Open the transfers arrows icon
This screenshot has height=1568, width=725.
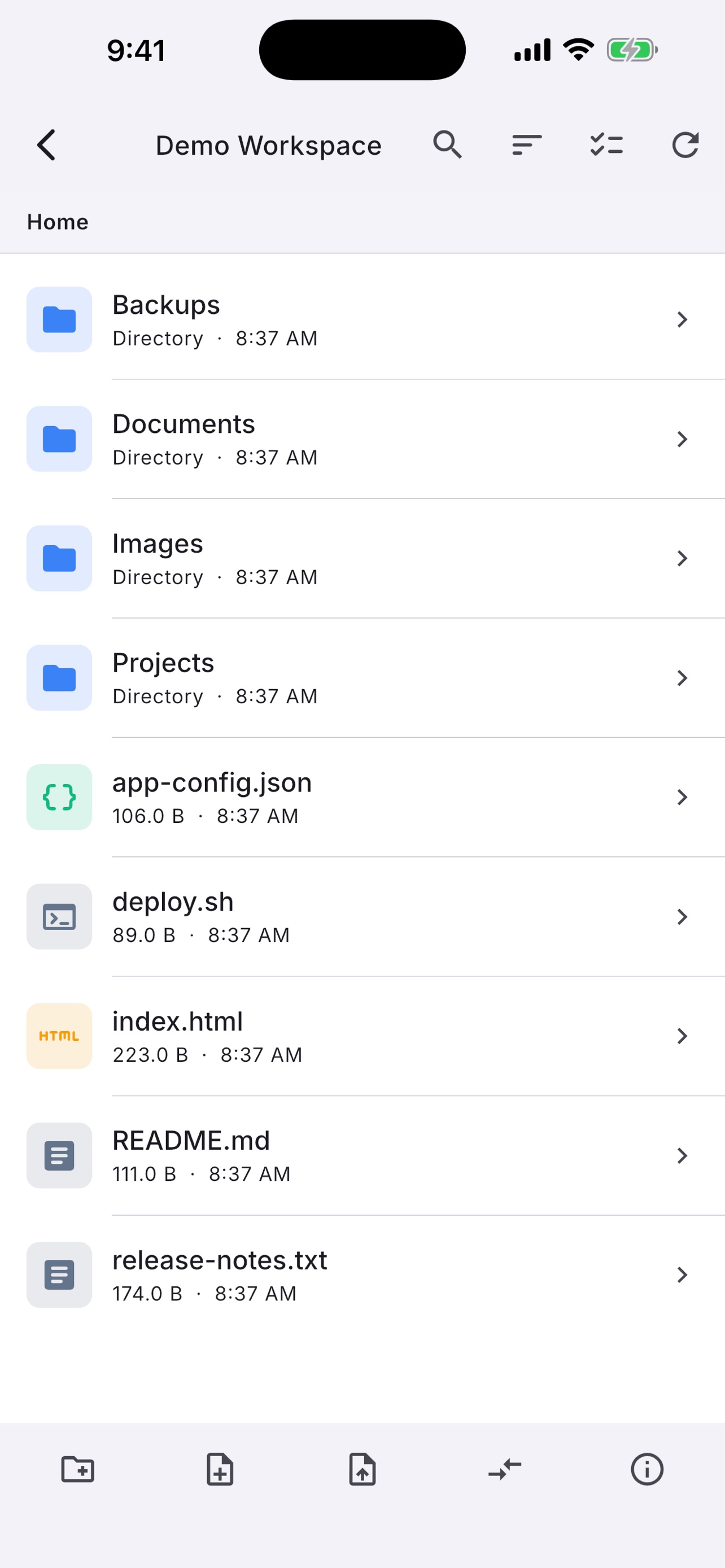click(x=505, y=1469)
